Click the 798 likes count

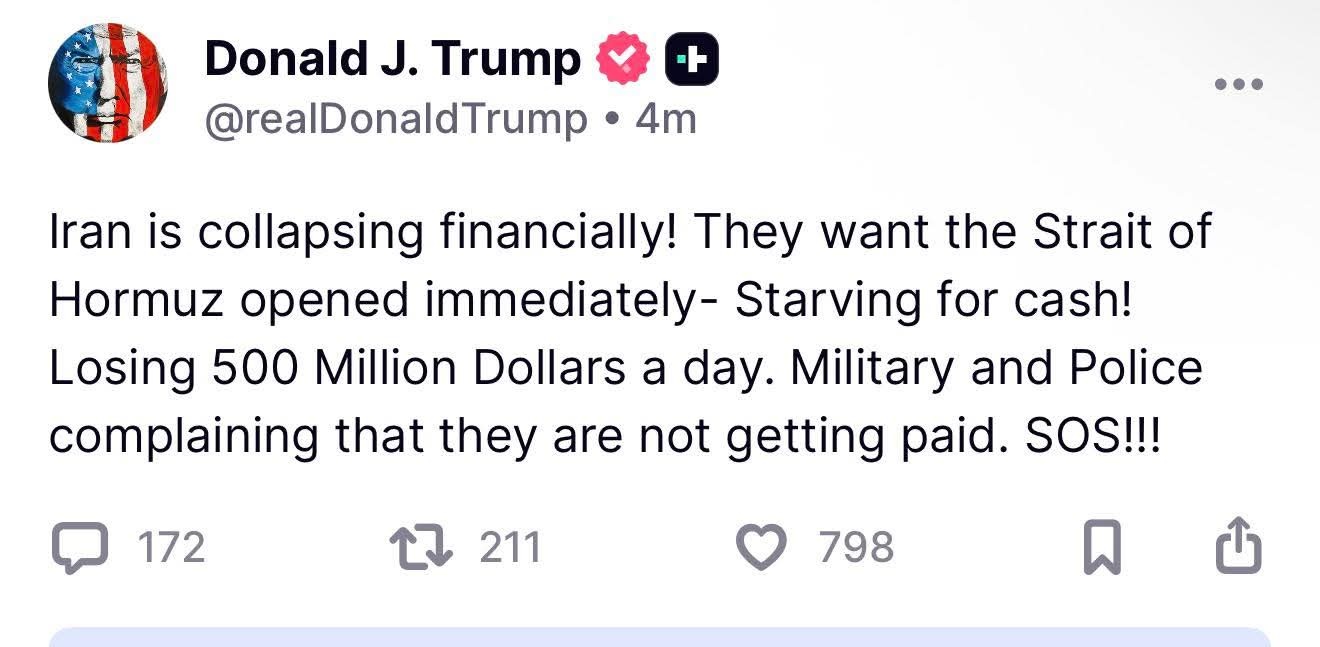tap(855, 548)
